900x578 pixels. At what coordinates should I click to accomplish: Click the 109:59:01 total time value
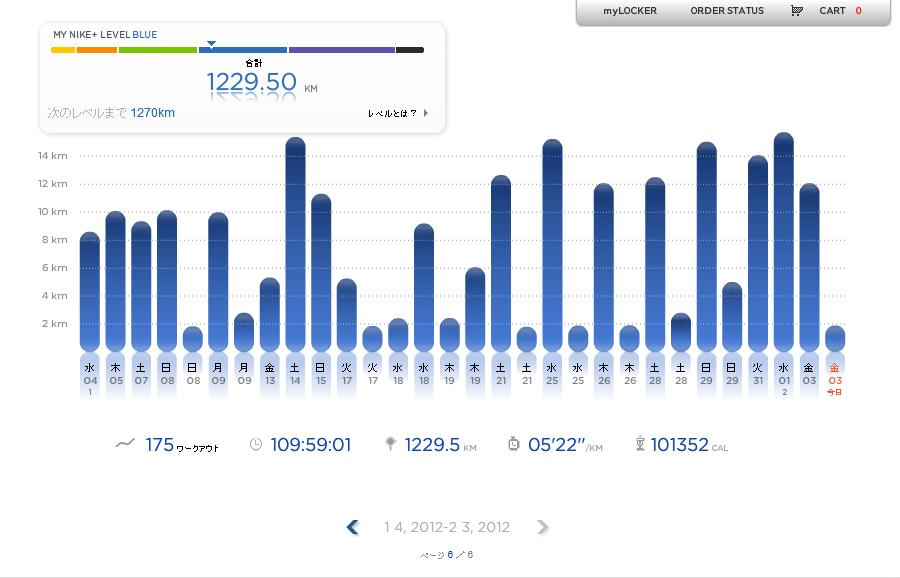311,445
